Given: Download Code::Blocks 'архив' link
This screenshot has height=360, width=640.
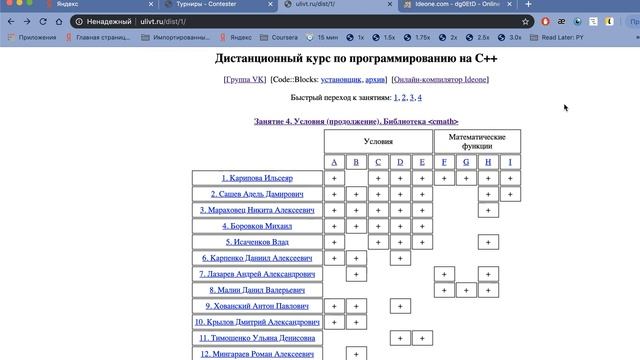Looking at the screenshot, I should click(375, 79).
